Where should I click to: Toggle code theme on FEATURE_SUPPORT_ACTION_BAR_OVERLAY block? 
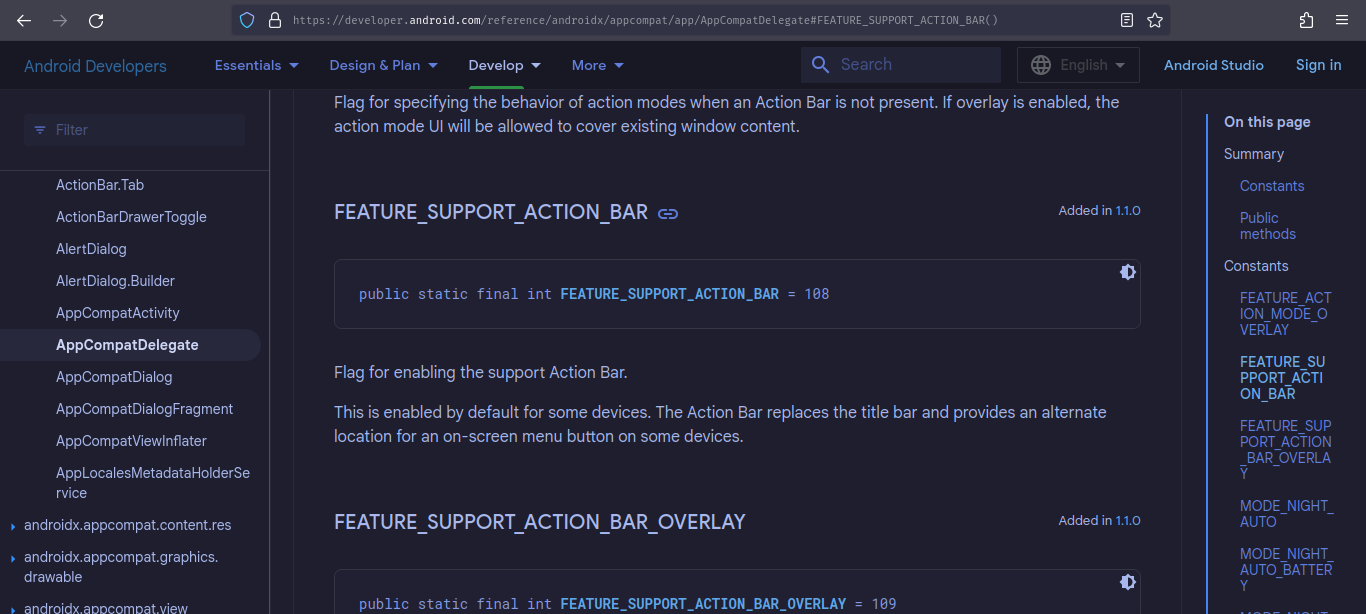[1127, 582]
